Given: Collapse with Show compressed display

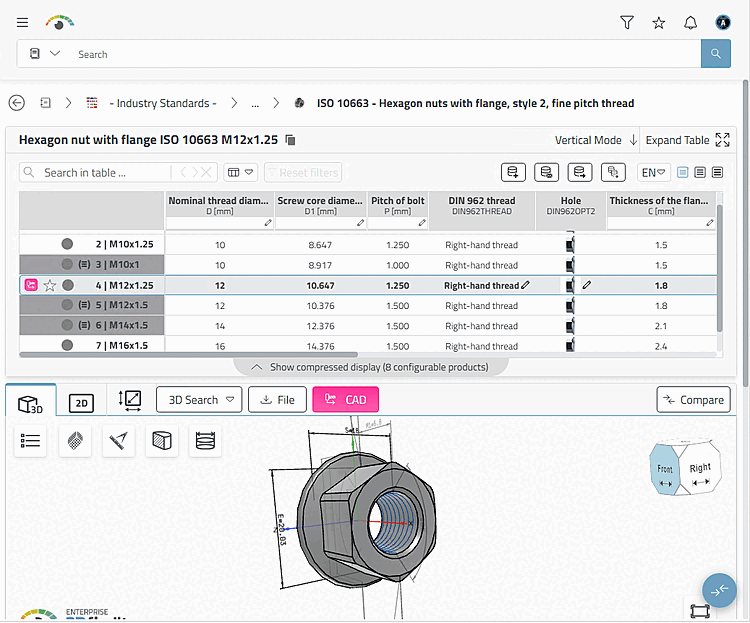Looking at the screenshot, I should point(370,367).
